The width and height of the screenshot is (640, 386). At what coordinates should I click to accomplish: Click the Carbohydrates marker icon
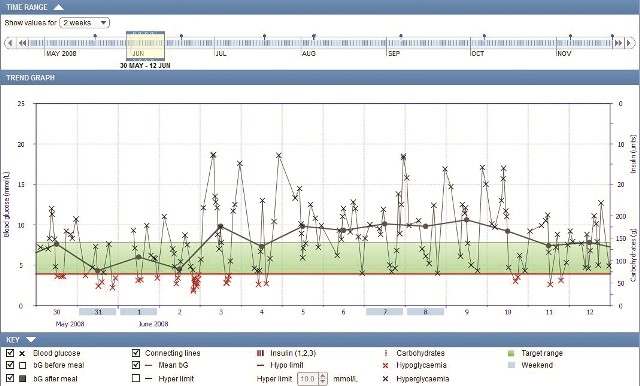tap(386, 353)
